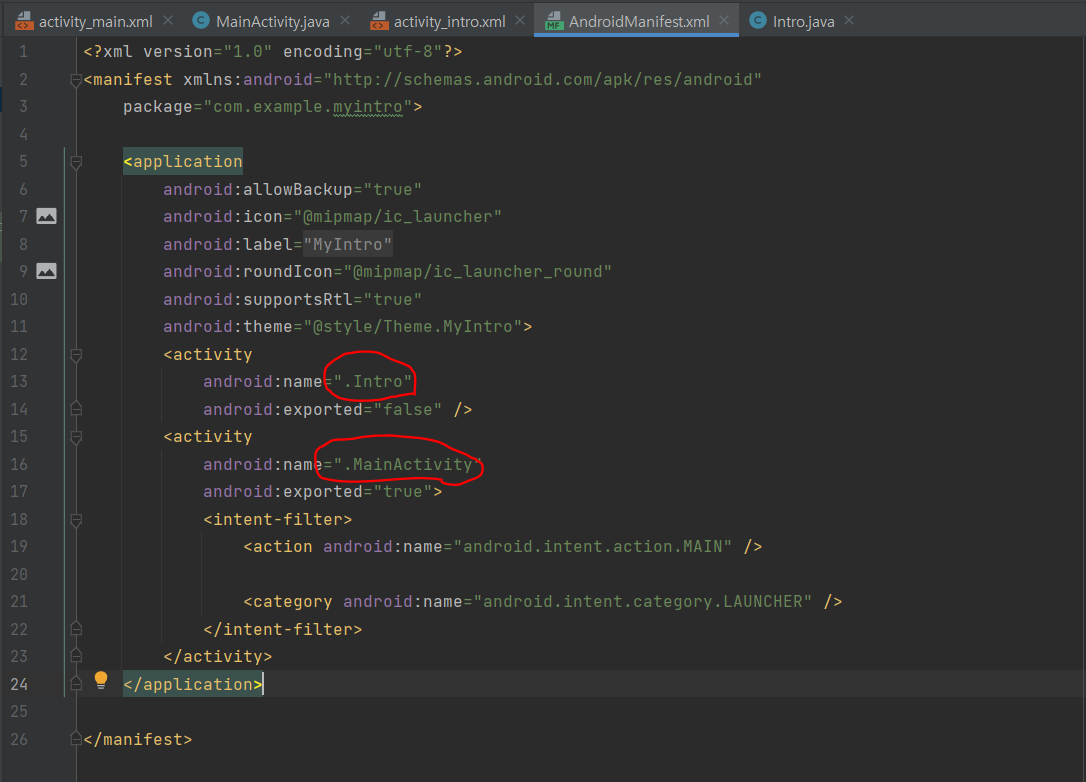Switch to the Intro.java tab
The height and width of the screenshot is (782, 1086).
[x=803, y=21]
